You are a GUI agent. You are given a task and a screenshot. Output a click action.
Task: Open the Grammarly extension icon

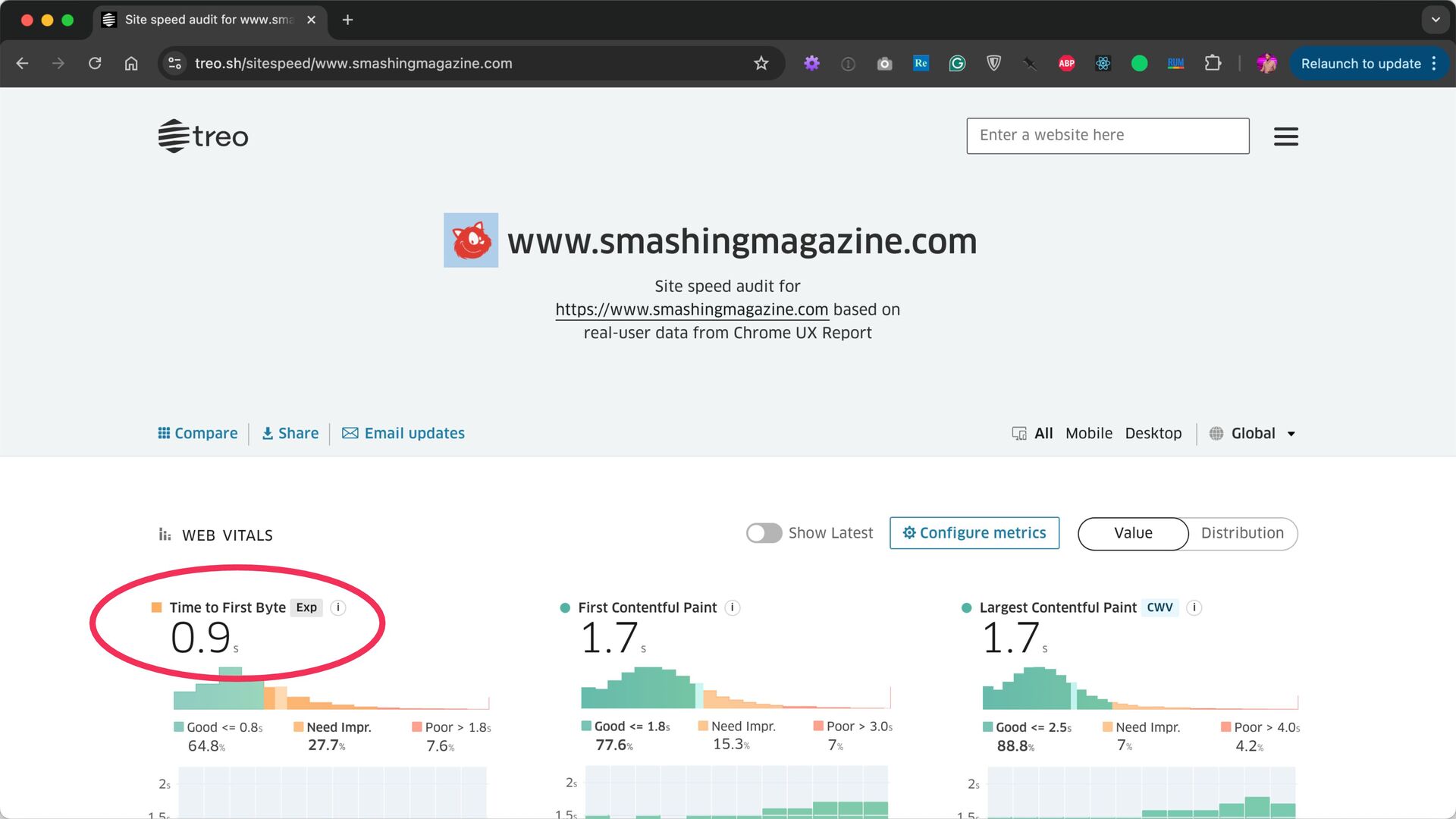(x=957, y=64)
